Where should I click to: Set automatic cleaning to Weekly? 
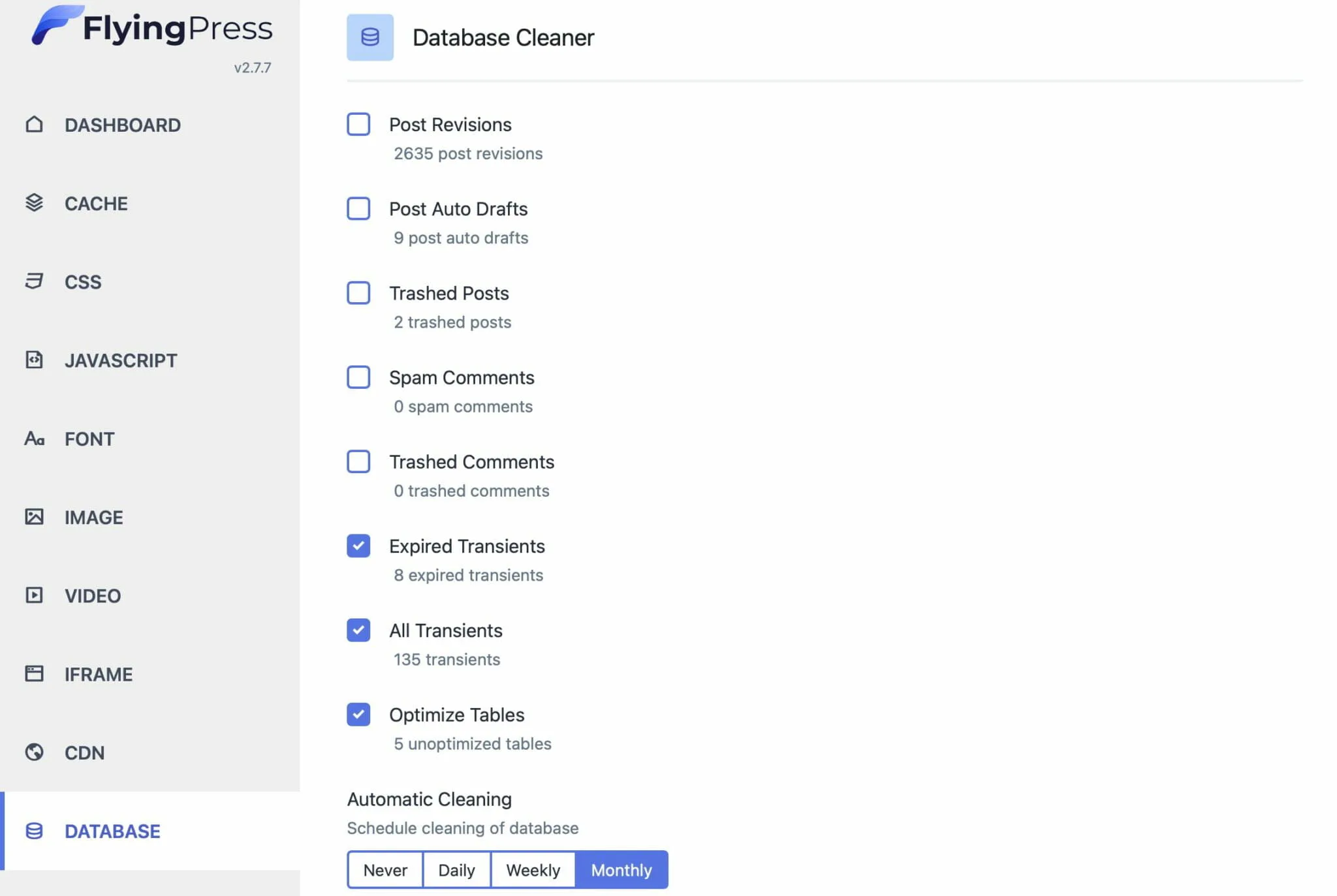pyautogui.click(x=533, y=870)
